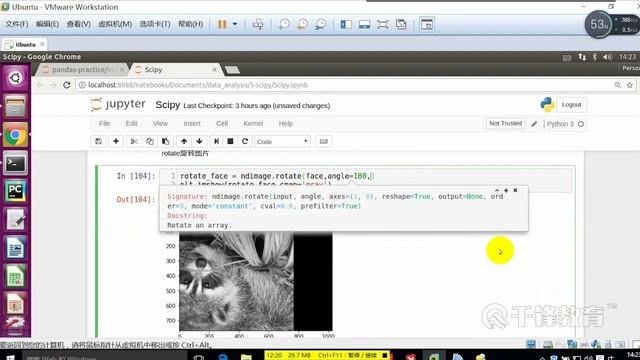Move selected cell up with the arrow

184,141
